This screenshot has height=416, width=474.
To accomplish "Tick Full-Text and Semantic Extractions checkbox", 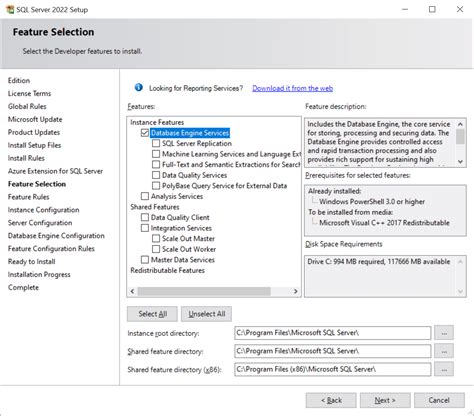I will [156, 165].
